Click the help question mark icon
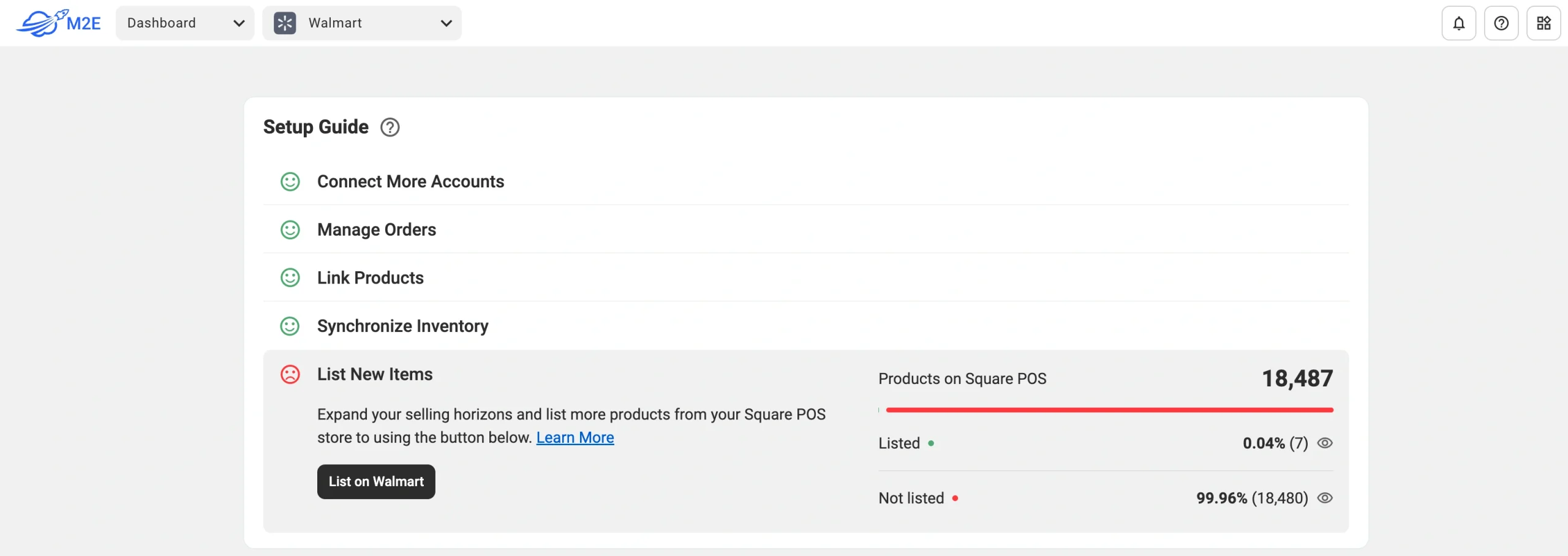Viewport: 1568px width, 556px height. click(x=1501, y=23)
